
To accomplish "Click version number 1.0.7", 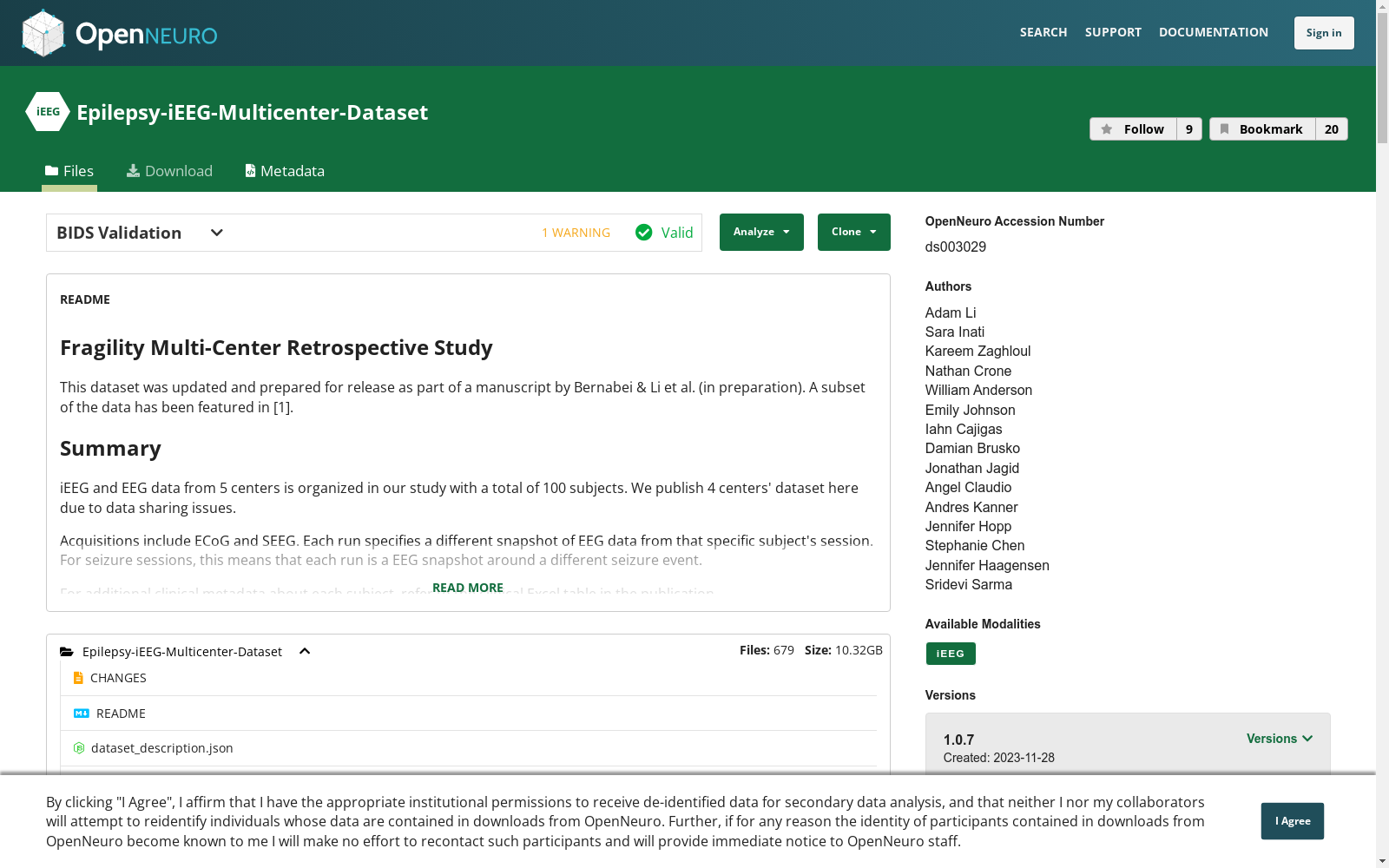I will point(958,740).
